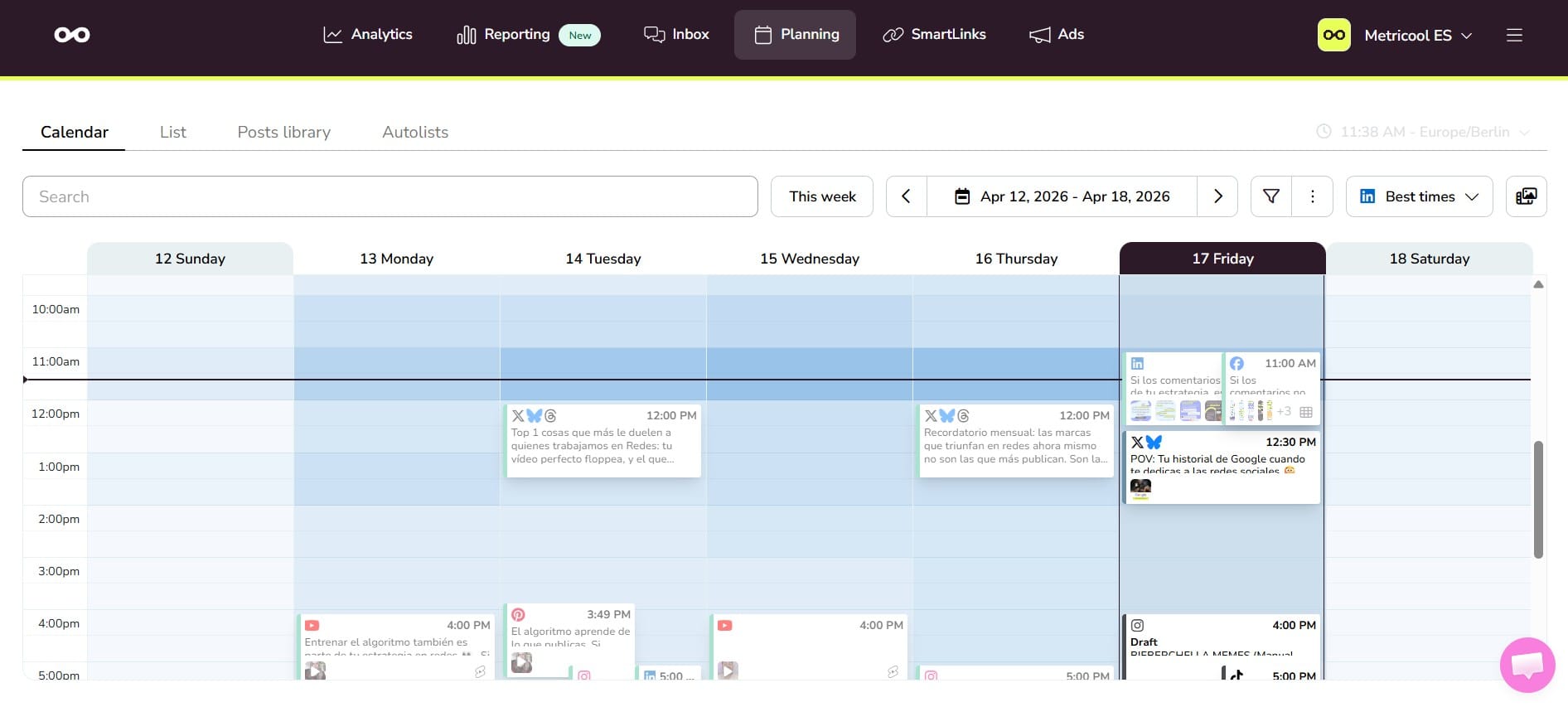Click the Shorts icon on Wednesday 4:00 PM post
1568x707 pixels.
tap(893, 671)
